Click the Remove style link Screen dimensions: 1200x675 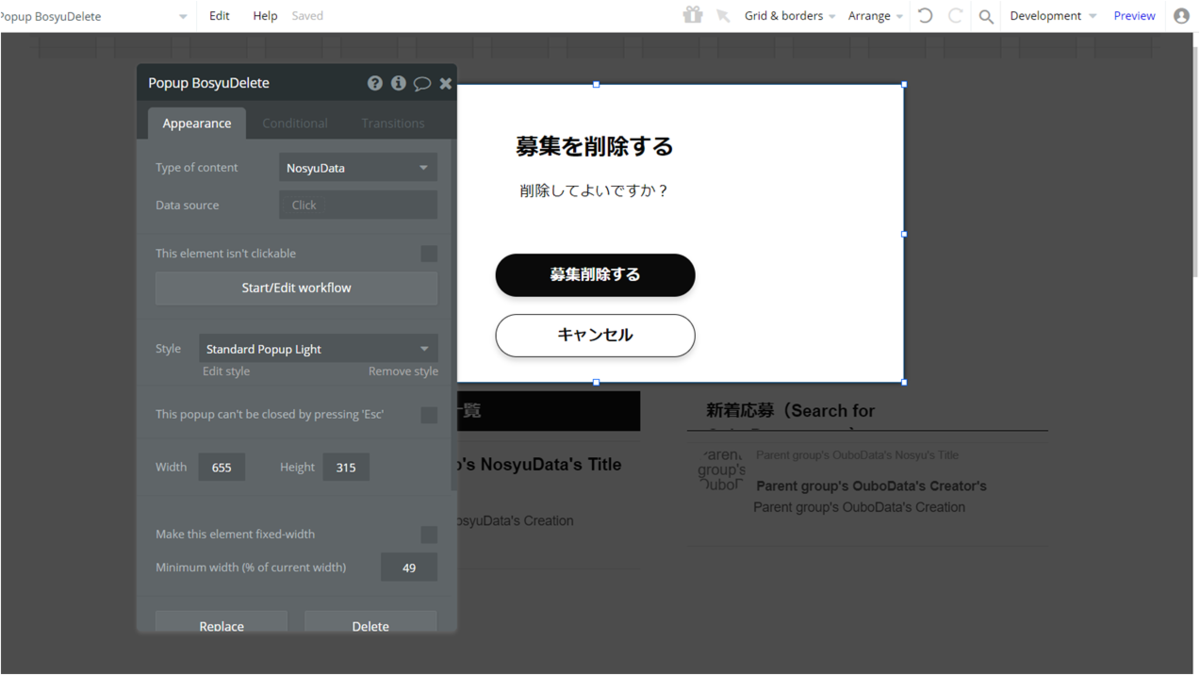tap(403, 371)
